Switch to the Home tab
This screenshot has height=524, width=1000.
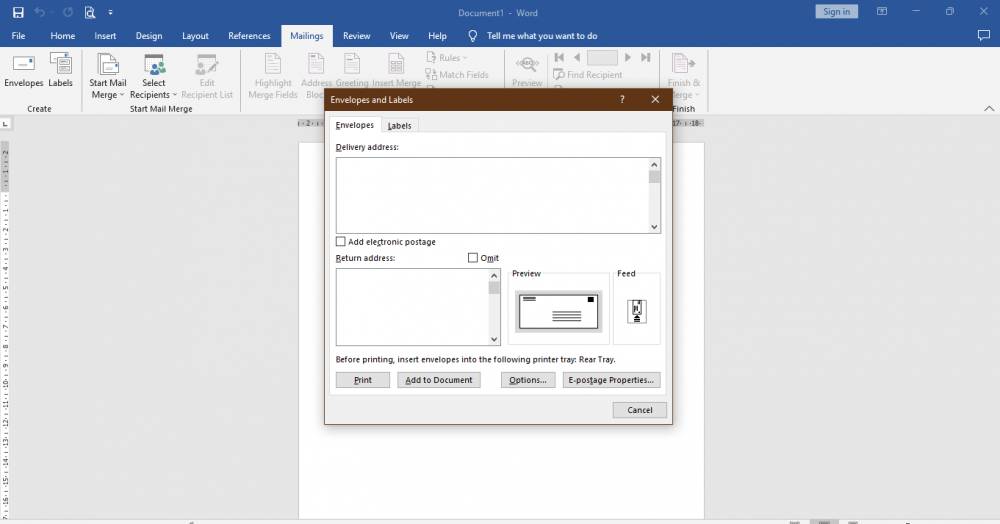pyautogui.click(x=62, y=36)
